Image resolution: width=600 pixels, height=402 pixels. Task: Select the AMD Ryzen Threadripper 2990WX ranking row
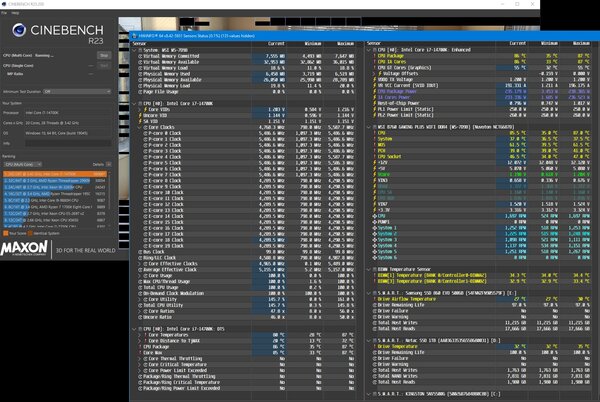55,181
